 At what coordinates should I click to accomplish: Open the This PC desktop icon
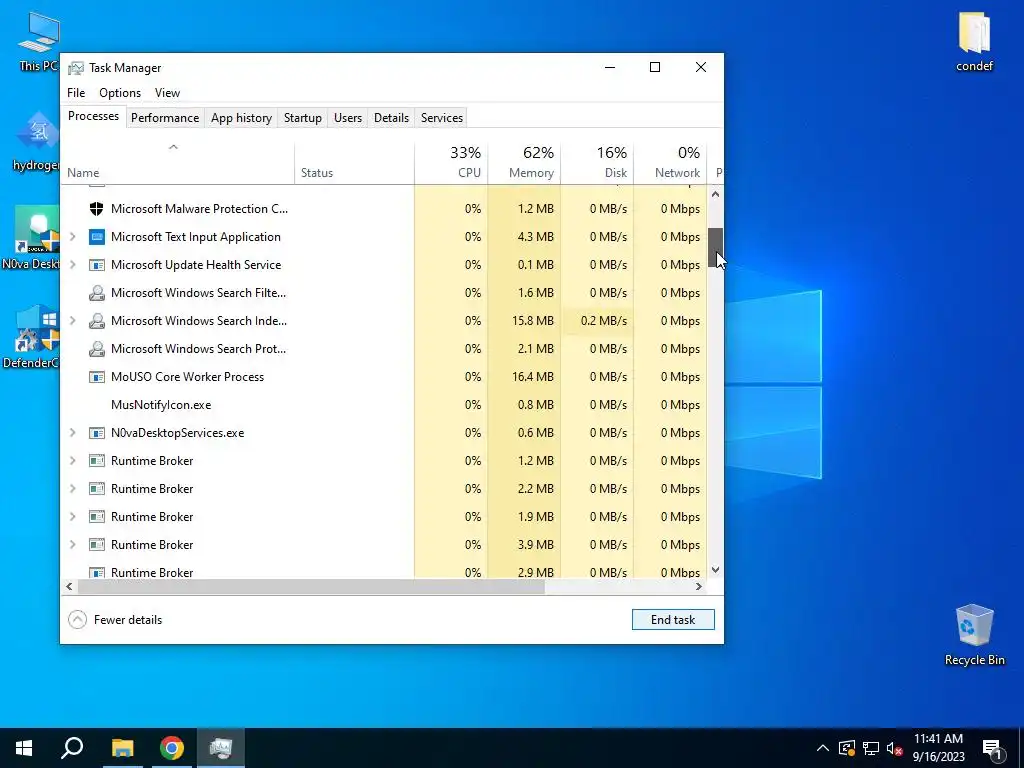[38, 41]
